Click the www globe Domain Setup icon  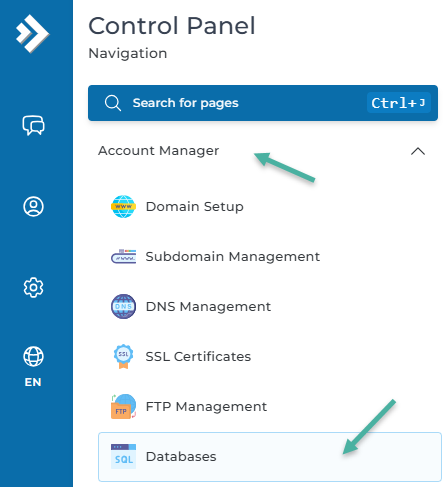(x=123, y=207)
